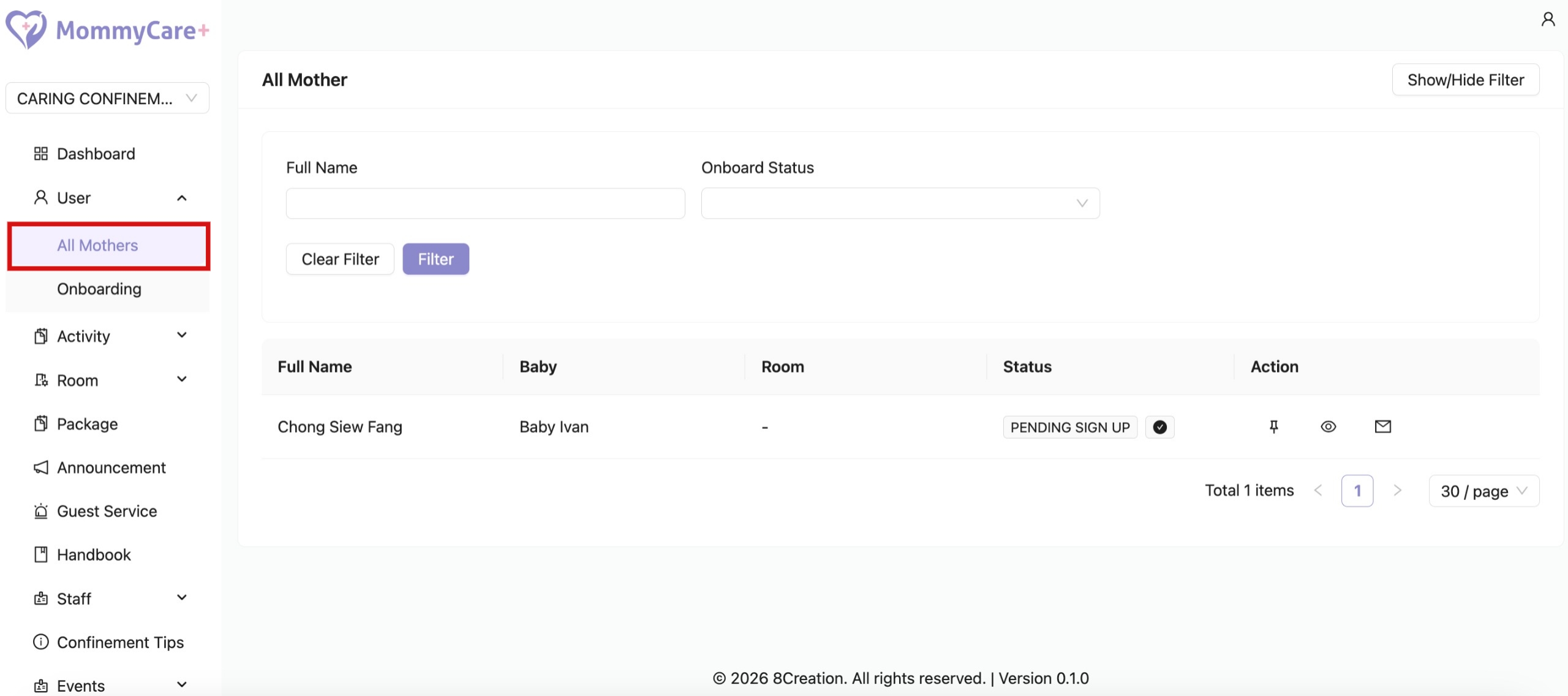The height and width of the screenshot is (696, 1568).
Task: Open the CARING CONFINEM... centre selector
Action: click(x=107, y=98)
